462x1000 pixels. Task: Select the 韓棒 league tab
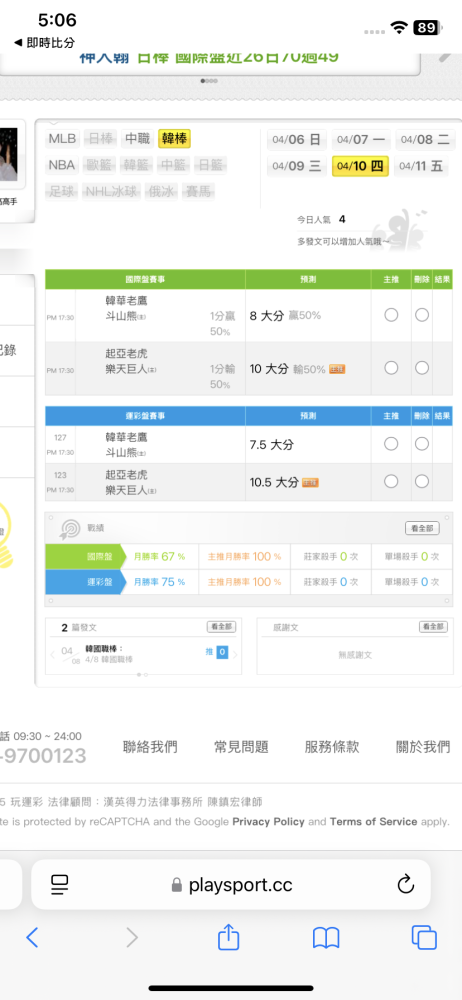174,138
